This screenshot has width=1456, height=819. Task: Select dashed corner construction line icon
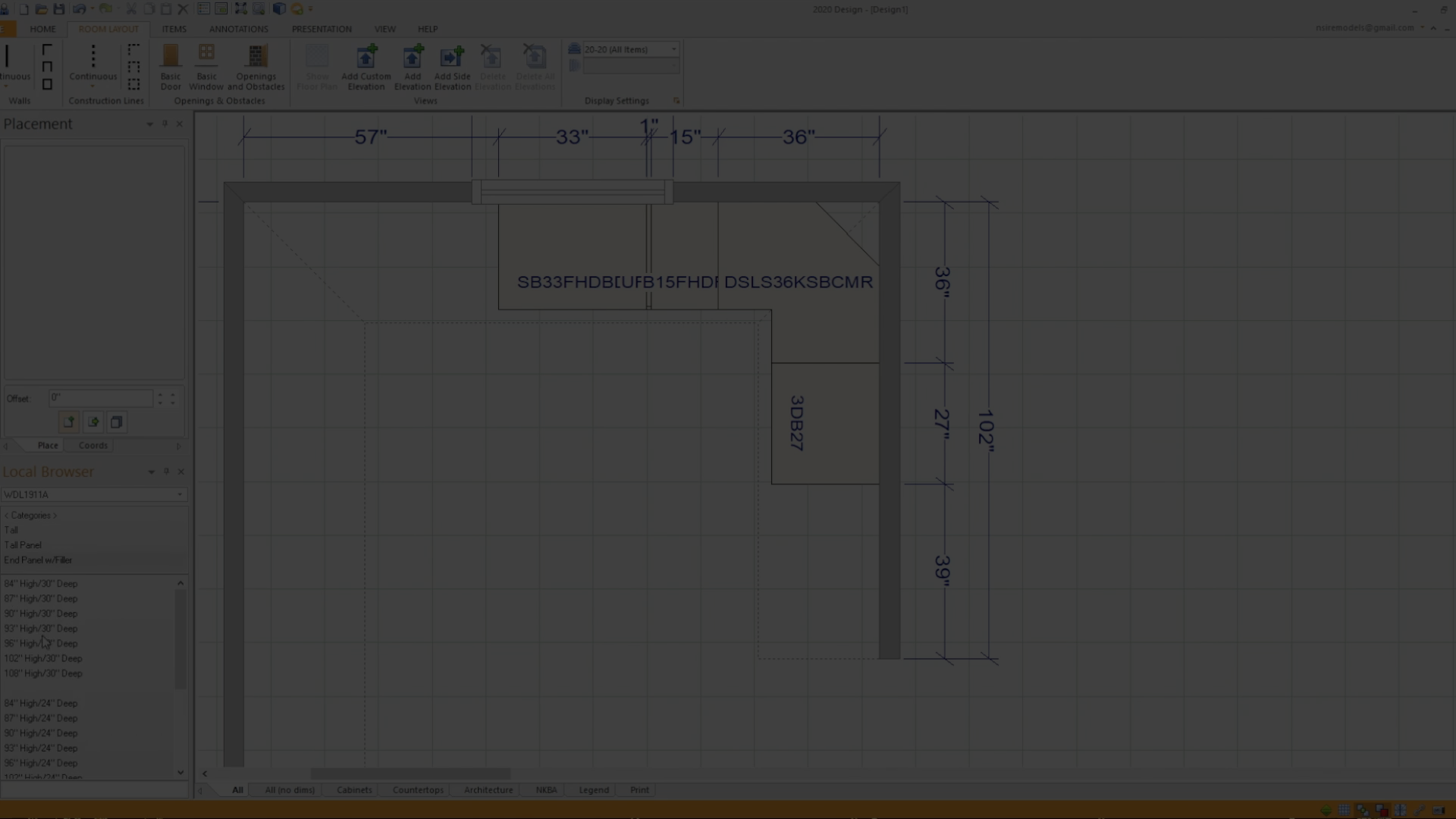coord(133,50)
